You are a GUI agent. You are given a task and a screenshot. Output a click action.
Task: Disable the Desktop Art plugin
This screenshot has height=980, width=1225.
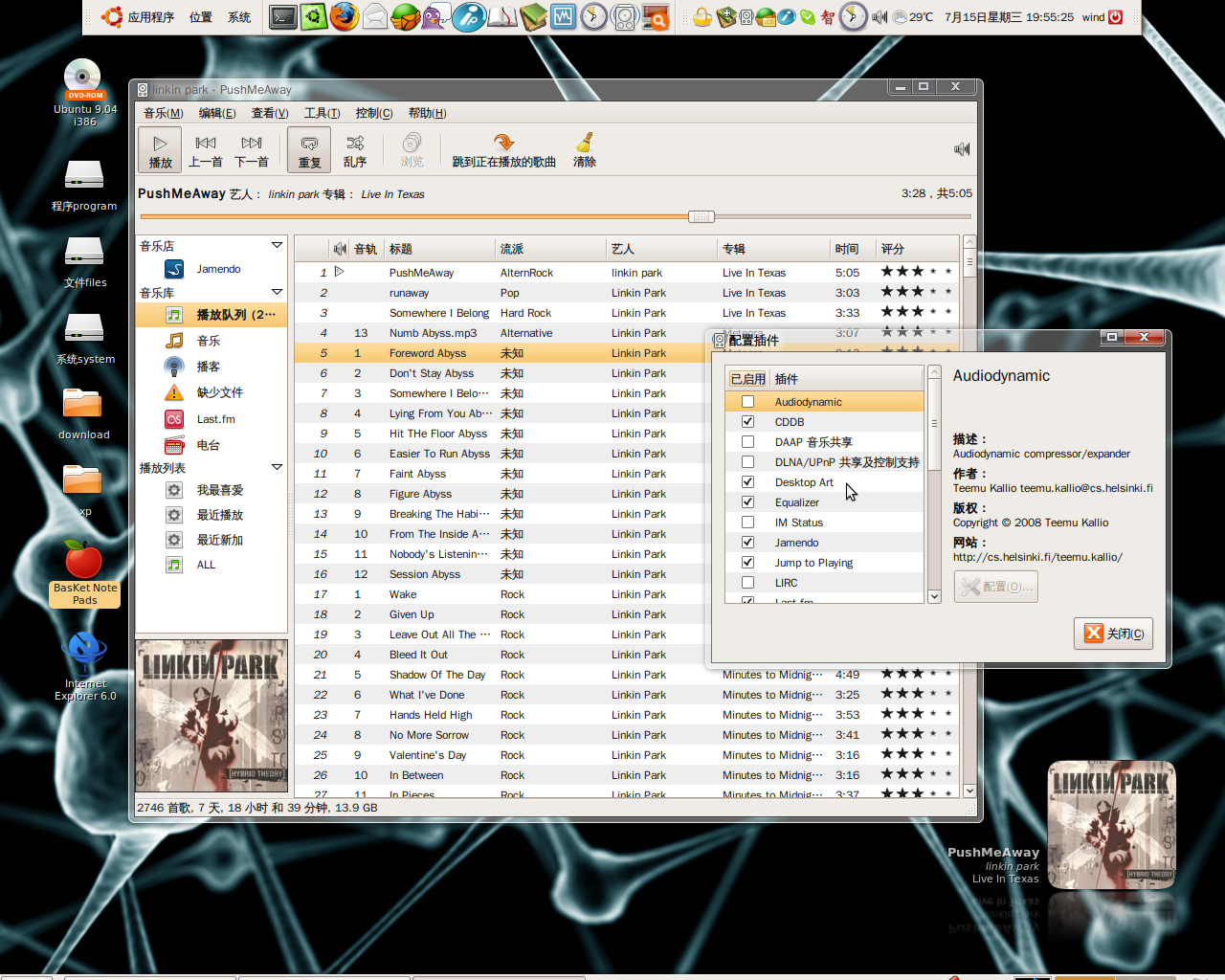pyautogui.click(x=747, y=482)
